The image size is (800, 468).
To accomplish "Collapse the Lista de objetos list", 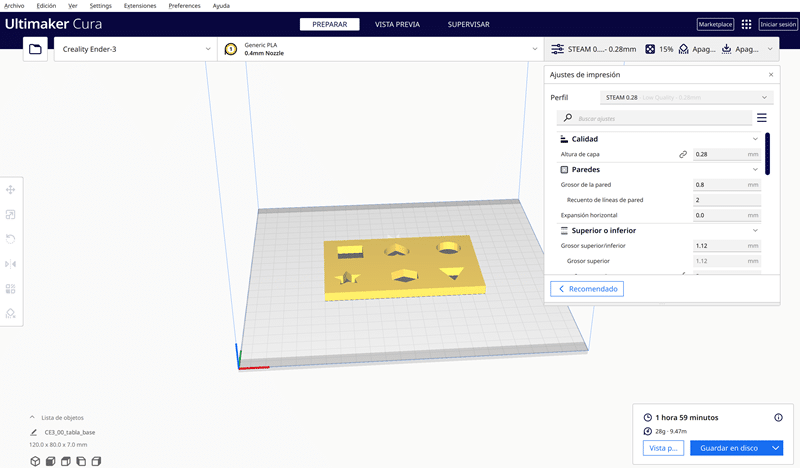I will 32,417.
